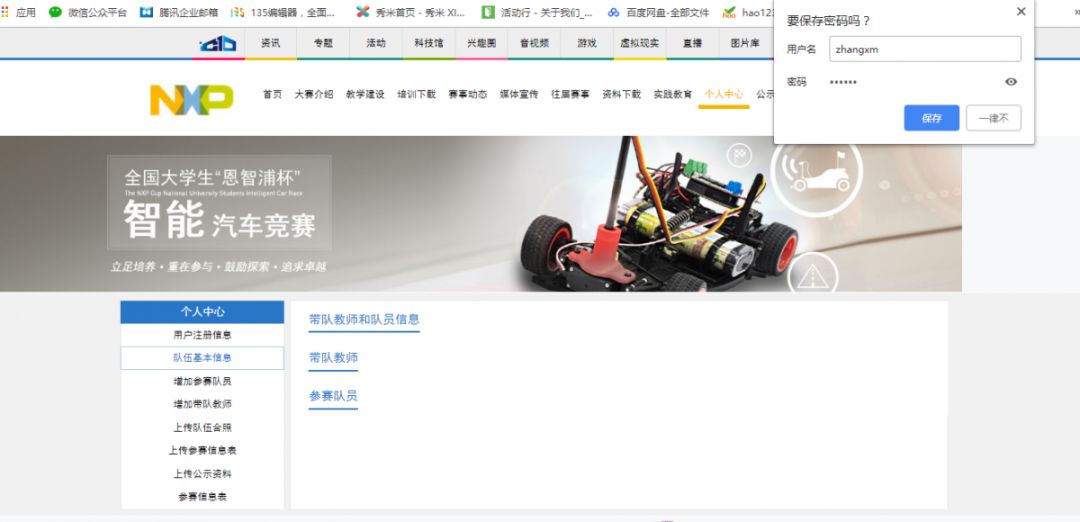Click the 带队教师 section heading

pos(333,358)
